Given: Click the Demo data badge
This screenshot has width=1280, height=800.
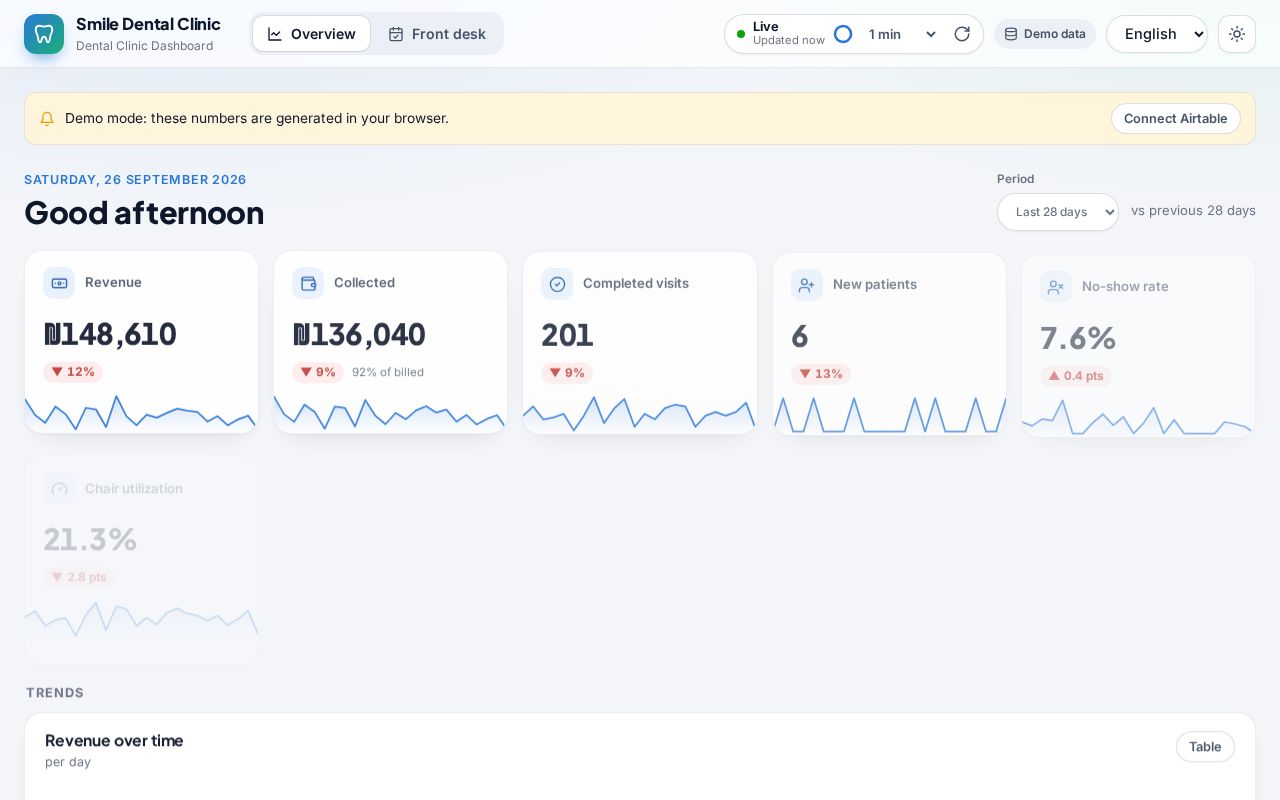Looking at the screenshot, I should click(x=1045, y=34).
